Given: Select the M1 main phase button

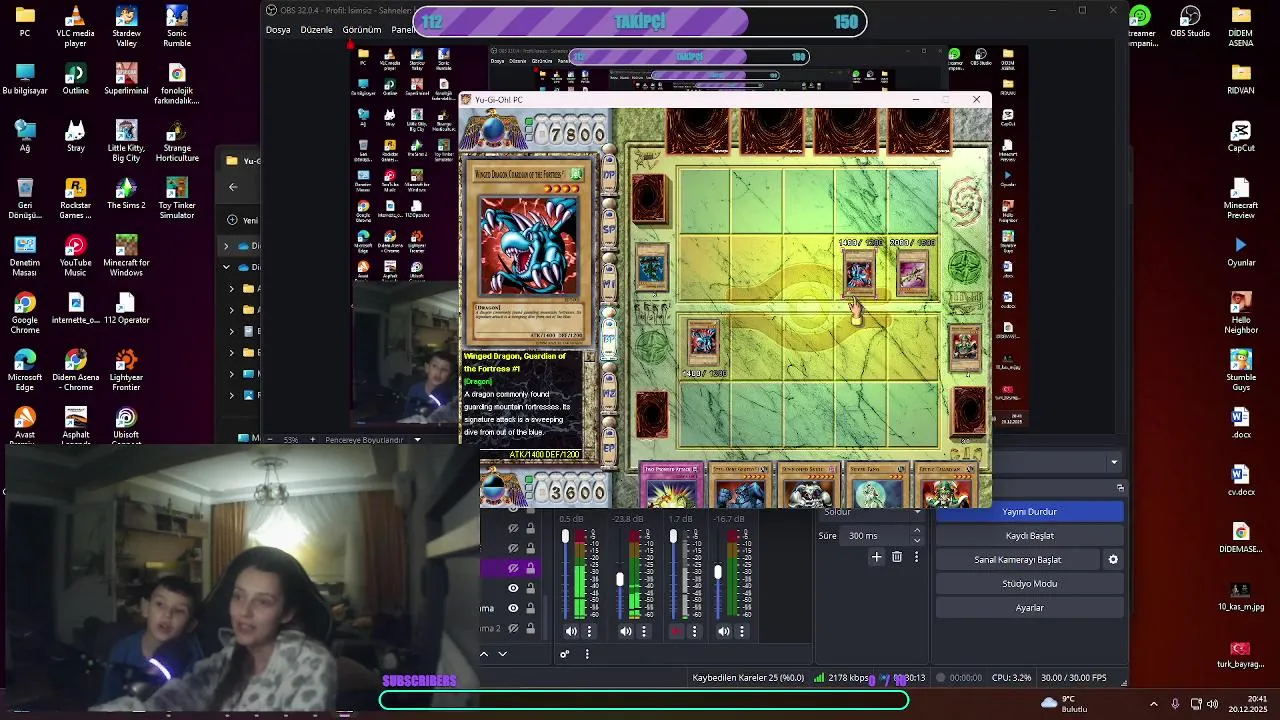Looking at the screenshot, I should (x=609, y=284).
